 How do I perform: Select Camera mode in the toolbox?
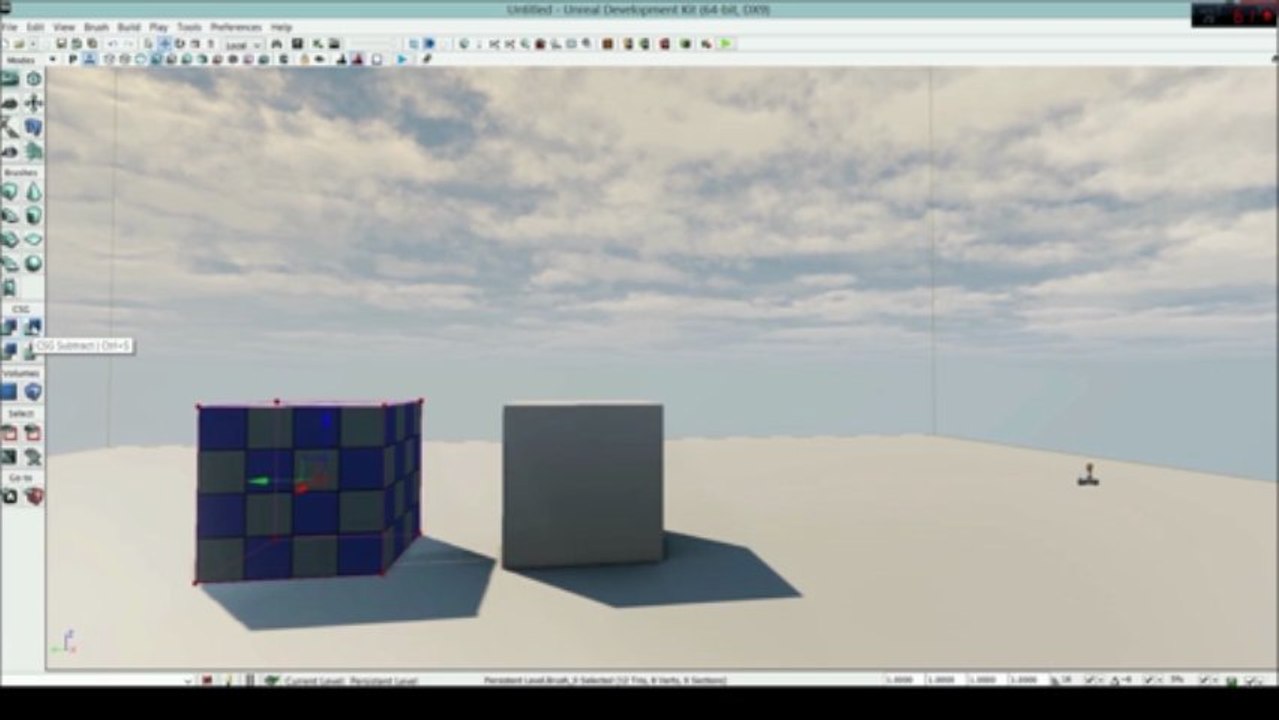pyautogui.click(x=10, y=79)
